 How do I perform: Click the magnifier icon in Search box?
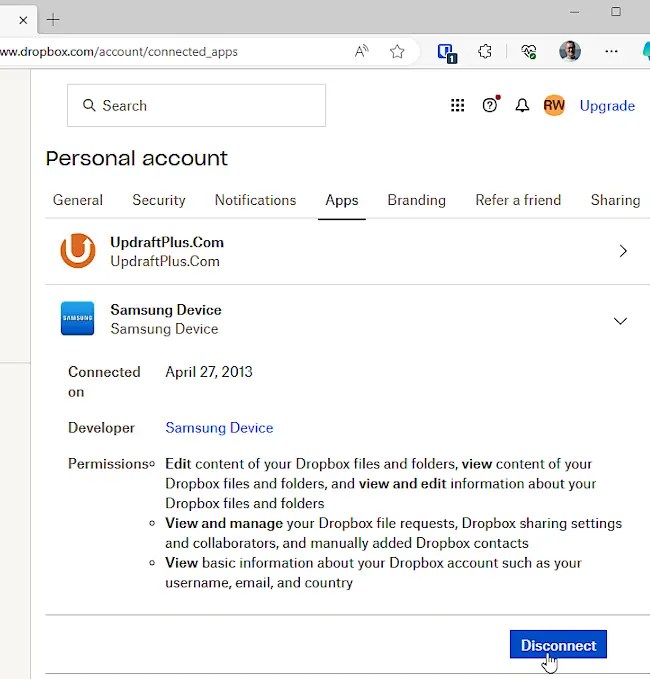(89, 105)
